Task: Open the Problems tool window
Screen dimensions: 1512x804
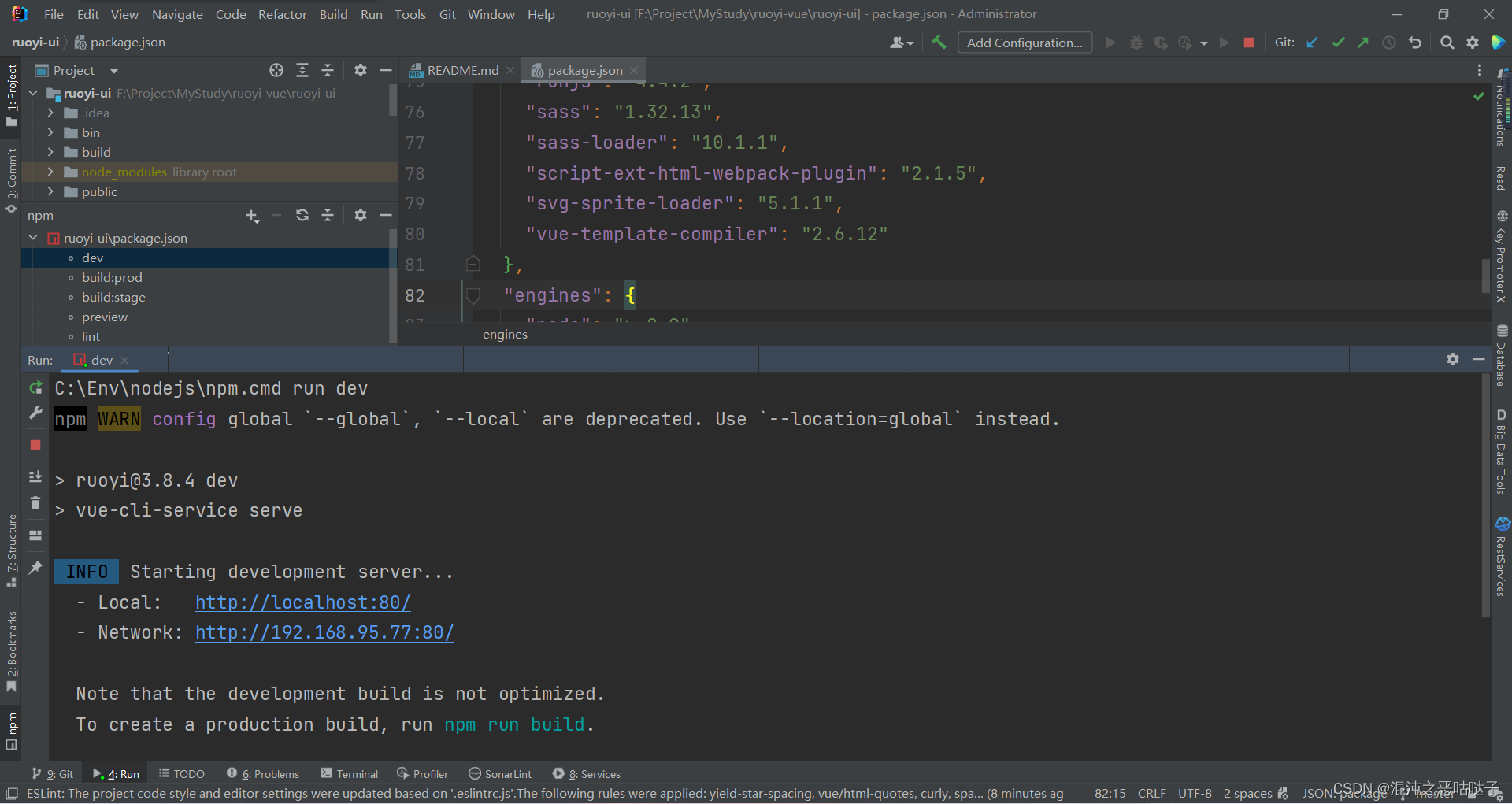Action: point(263,774)
